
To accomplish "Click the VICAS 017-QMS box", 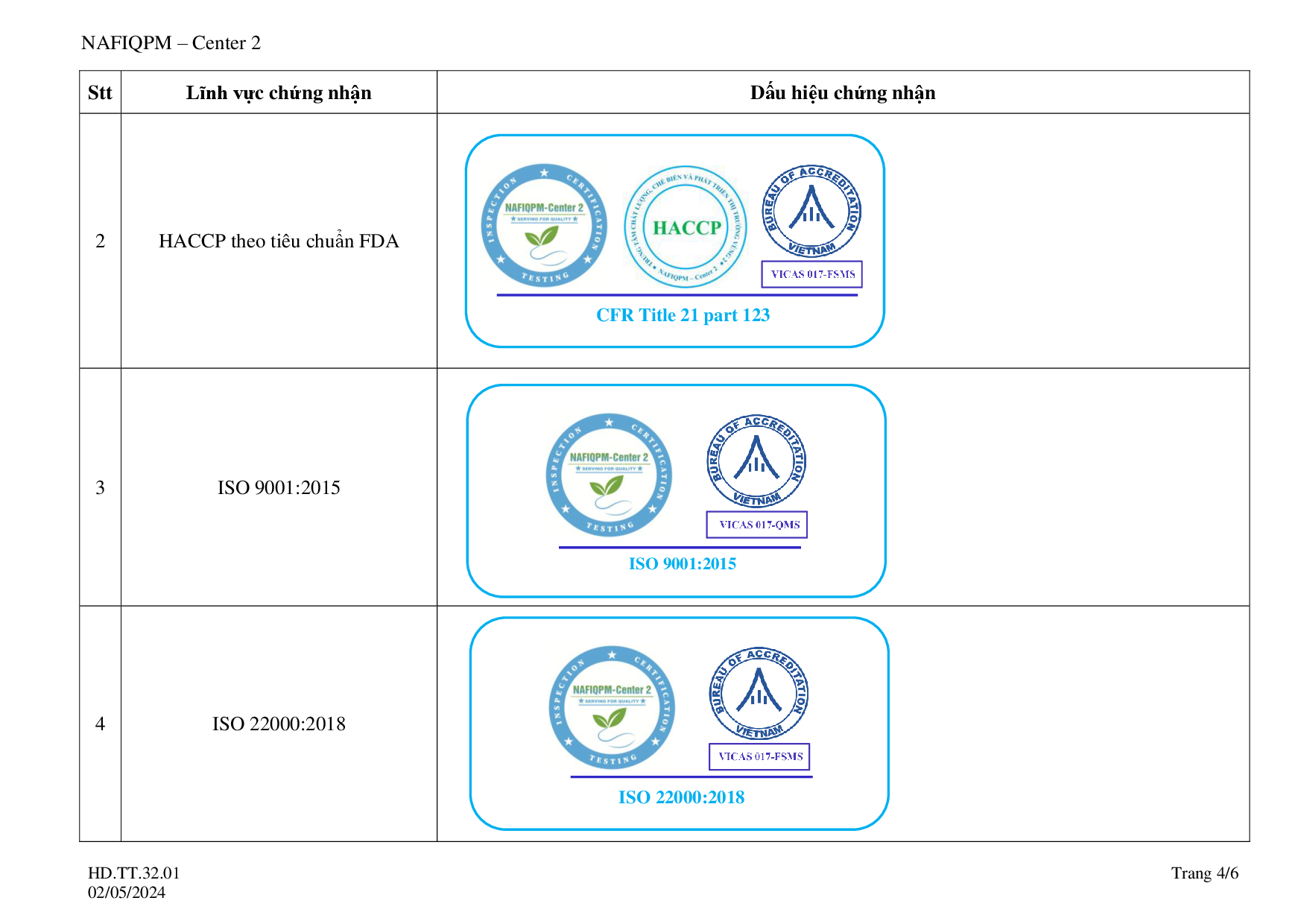I will coord(757,525).
